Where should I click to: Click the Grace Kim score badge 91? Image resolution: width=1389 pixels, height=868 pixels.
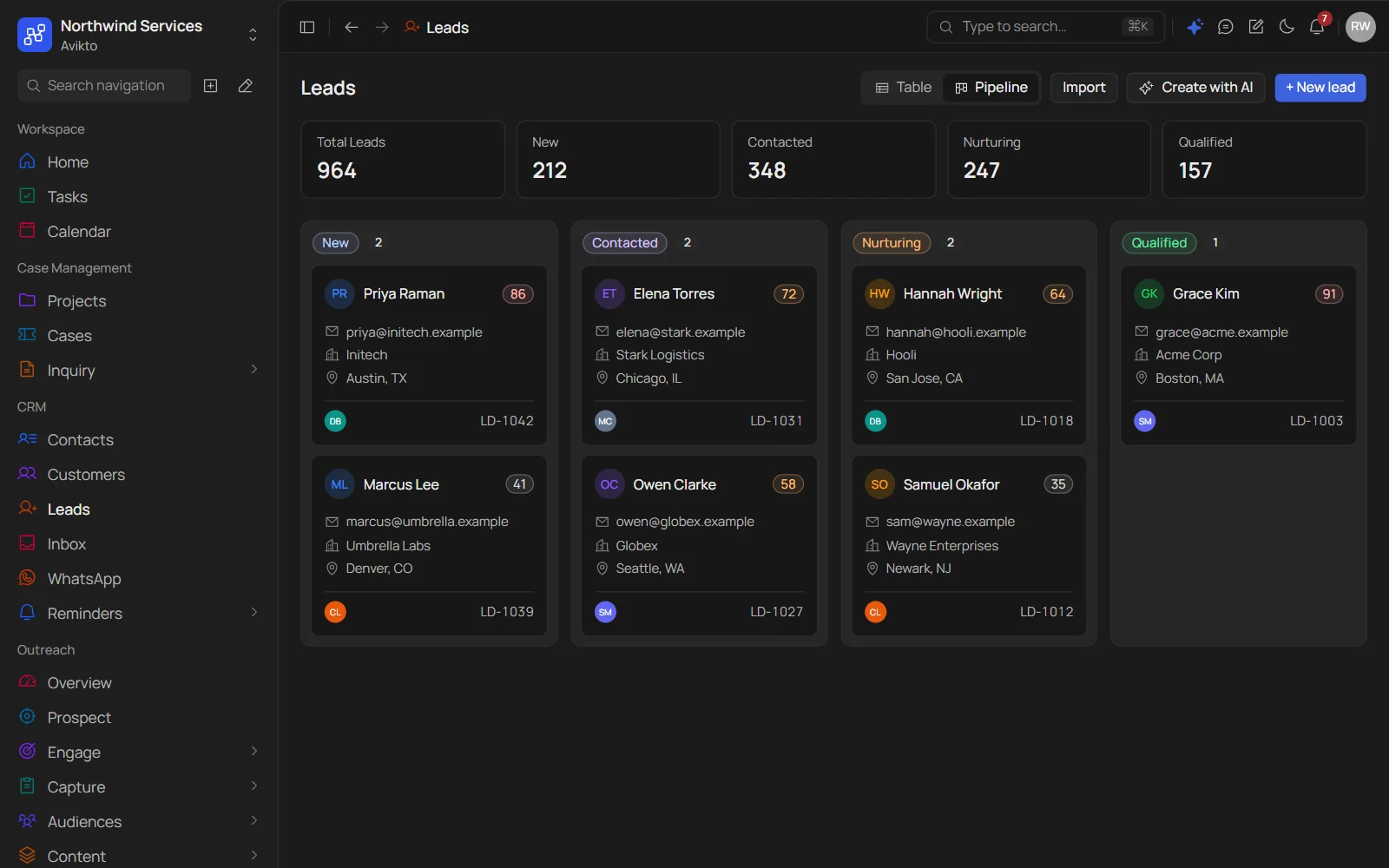pos(1329,294)
